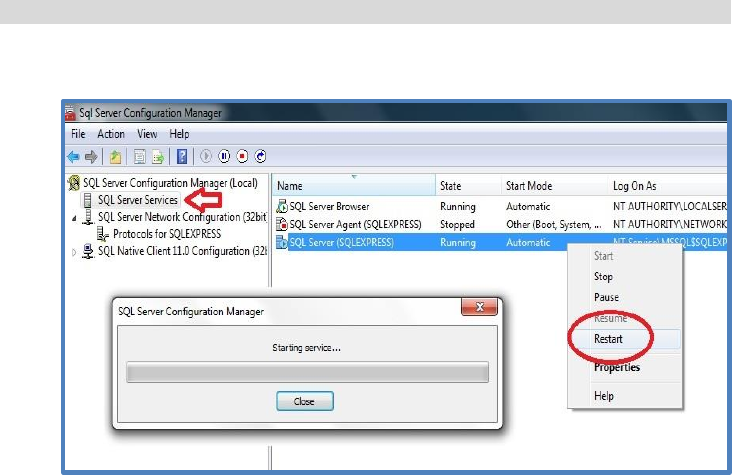Image resolution: width=732 pixels, height=475 pixels.
Task: Click the application icon in title bar
Action: tap(70, 113)
